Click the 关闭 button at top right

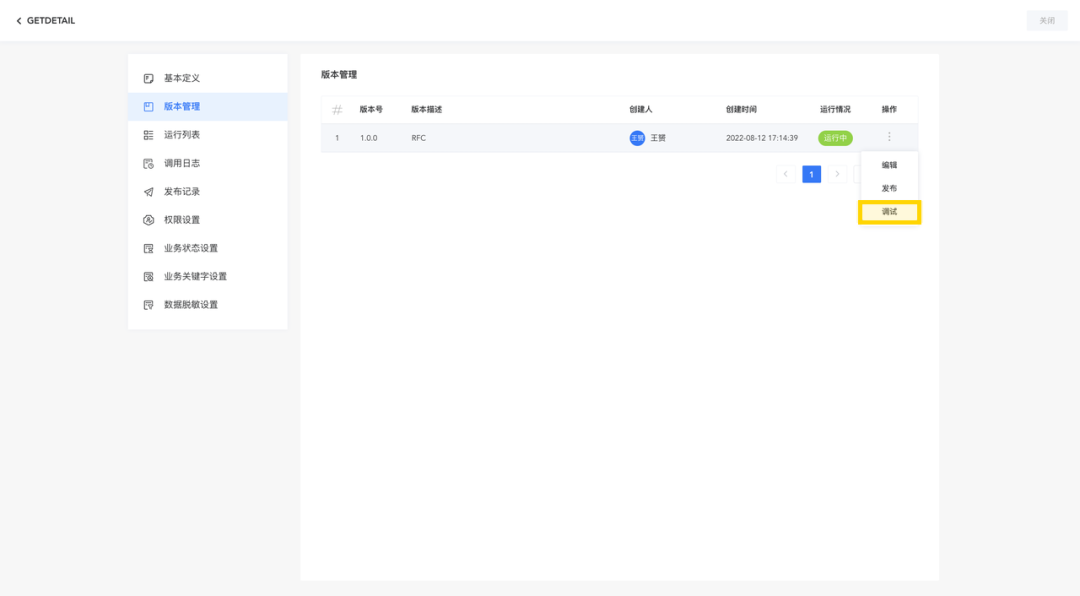[1046, 20]
